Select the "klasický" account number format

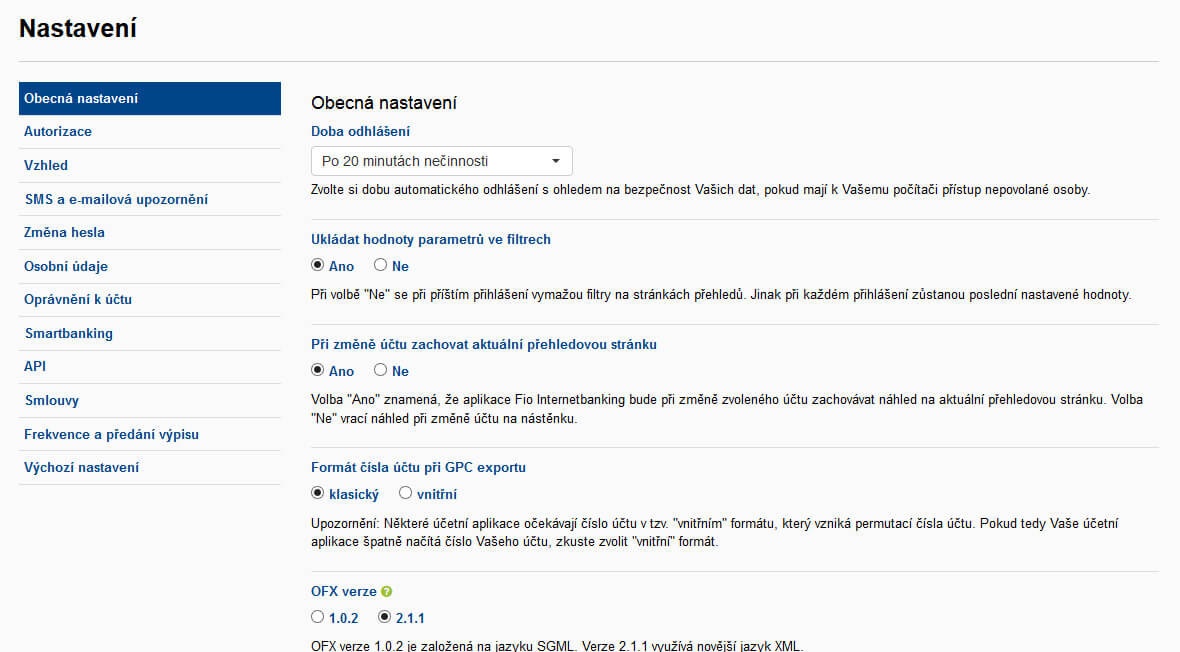pos(318,493)
